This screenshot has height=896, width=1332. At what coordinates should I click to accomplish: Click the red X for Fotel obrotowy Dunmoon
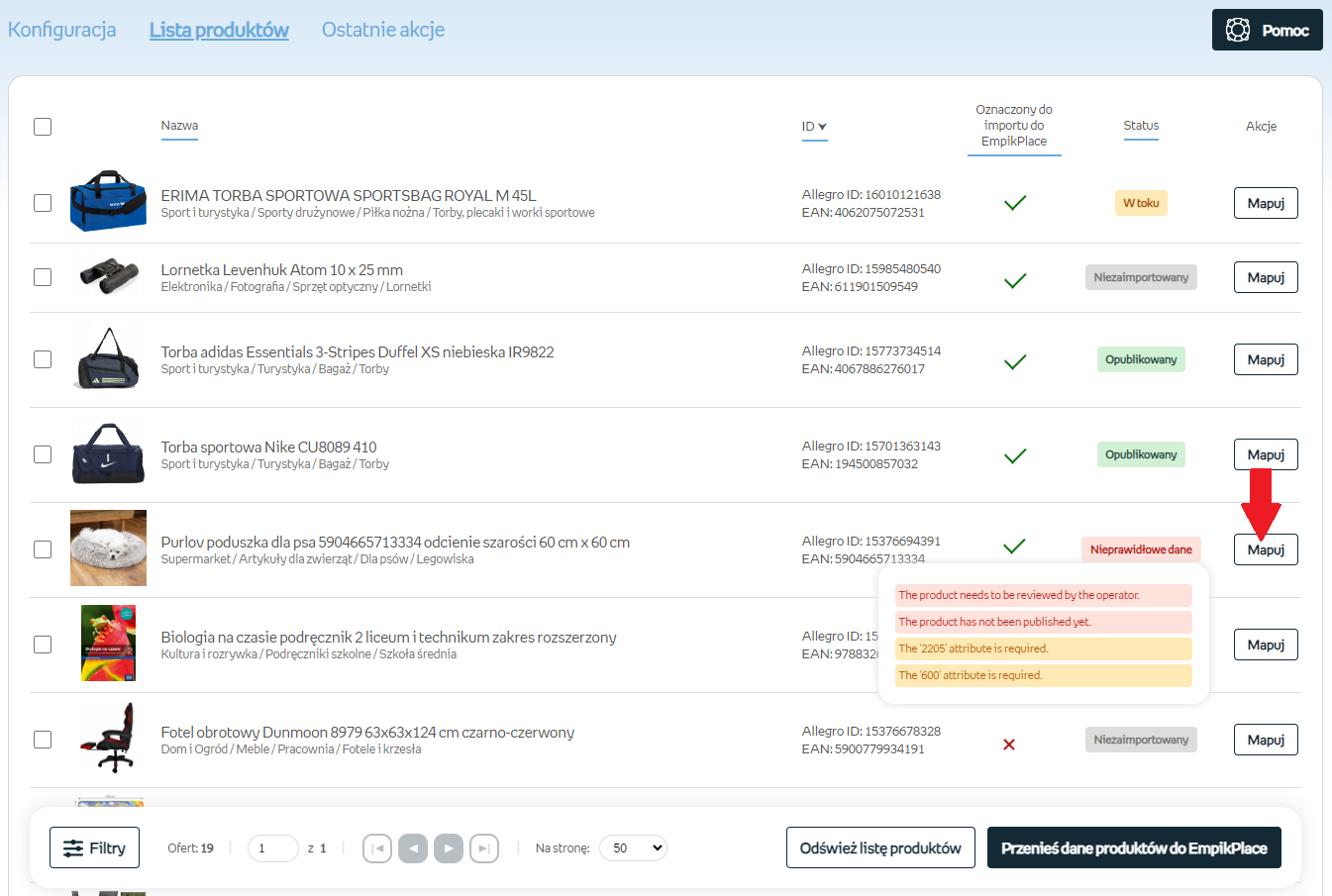pyautogui.click(x=1009, y=745)
